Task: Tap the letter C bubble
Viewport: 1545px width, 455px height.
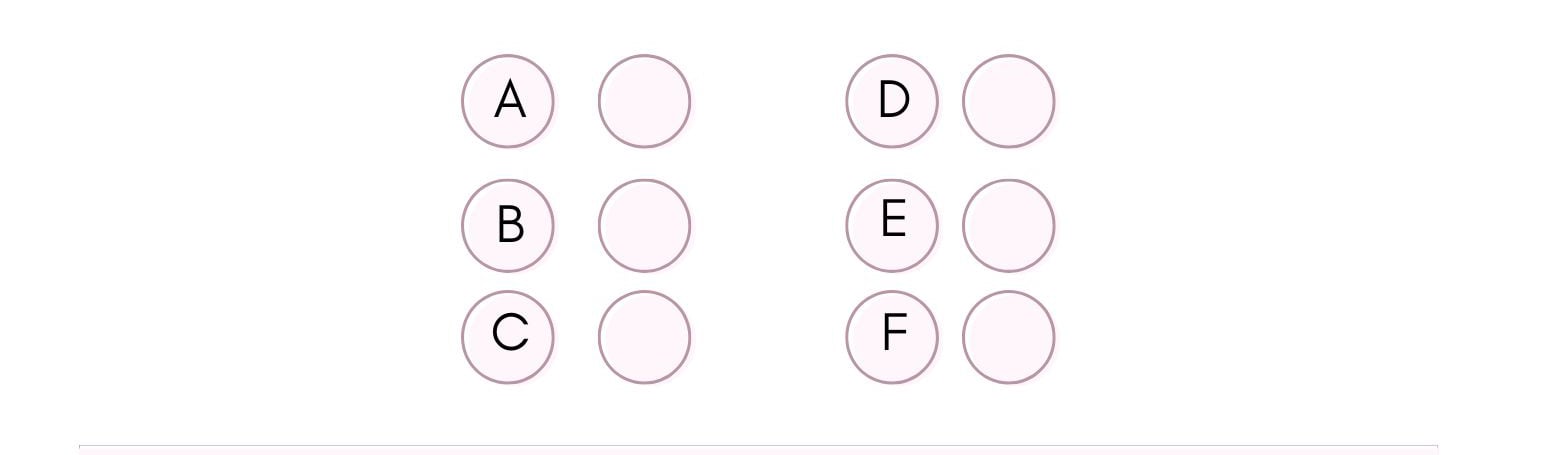Action: [508, 337]
